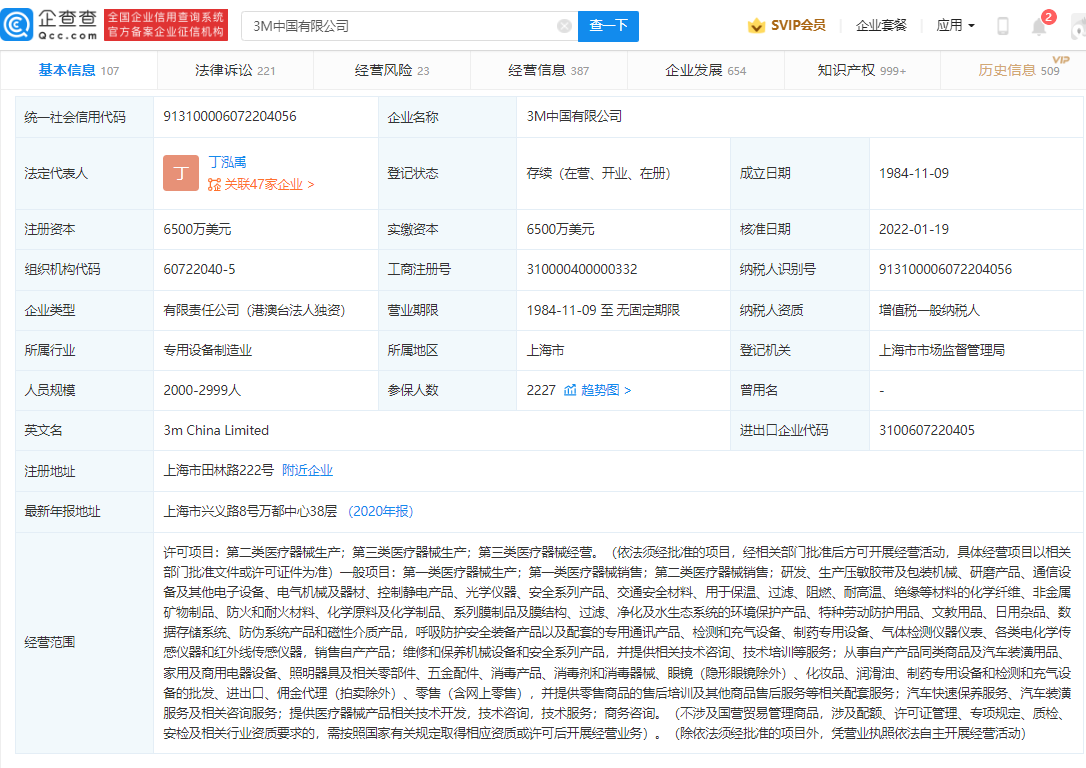Select 上海市市场监督管理局 registration authority
Viewport: 1086px width, 768px height.
(x=942, y=350)
